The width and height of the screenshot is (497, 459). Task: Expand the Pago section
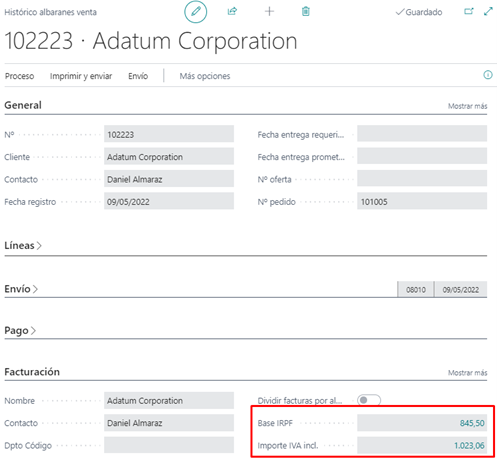point(20,331)
